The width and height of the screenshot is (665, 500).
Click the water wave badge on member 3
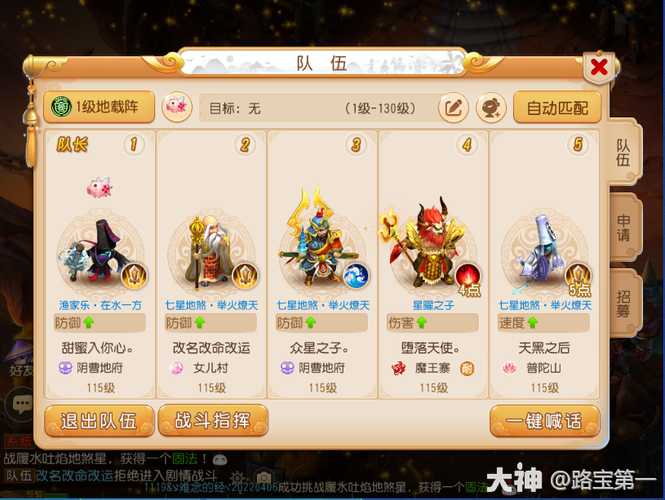(x=356, y=276)
